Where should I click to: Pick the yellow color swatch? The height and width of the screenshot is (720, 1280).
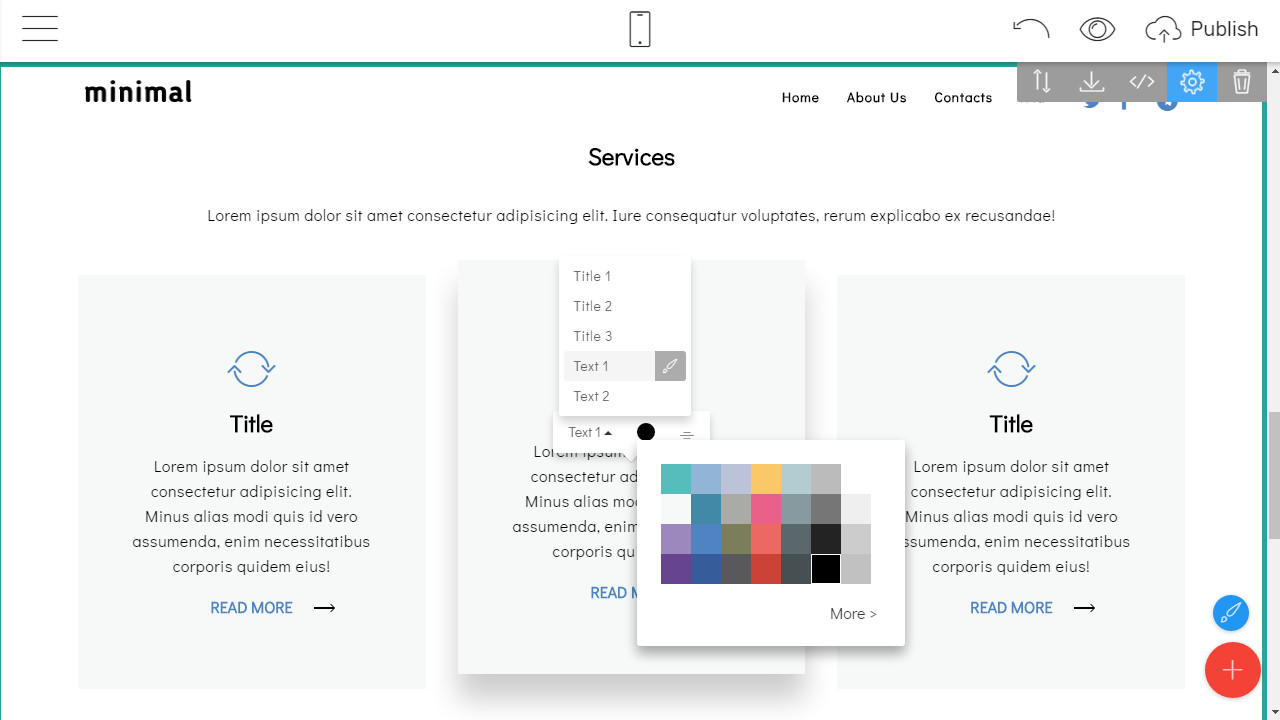coord(766,479)
